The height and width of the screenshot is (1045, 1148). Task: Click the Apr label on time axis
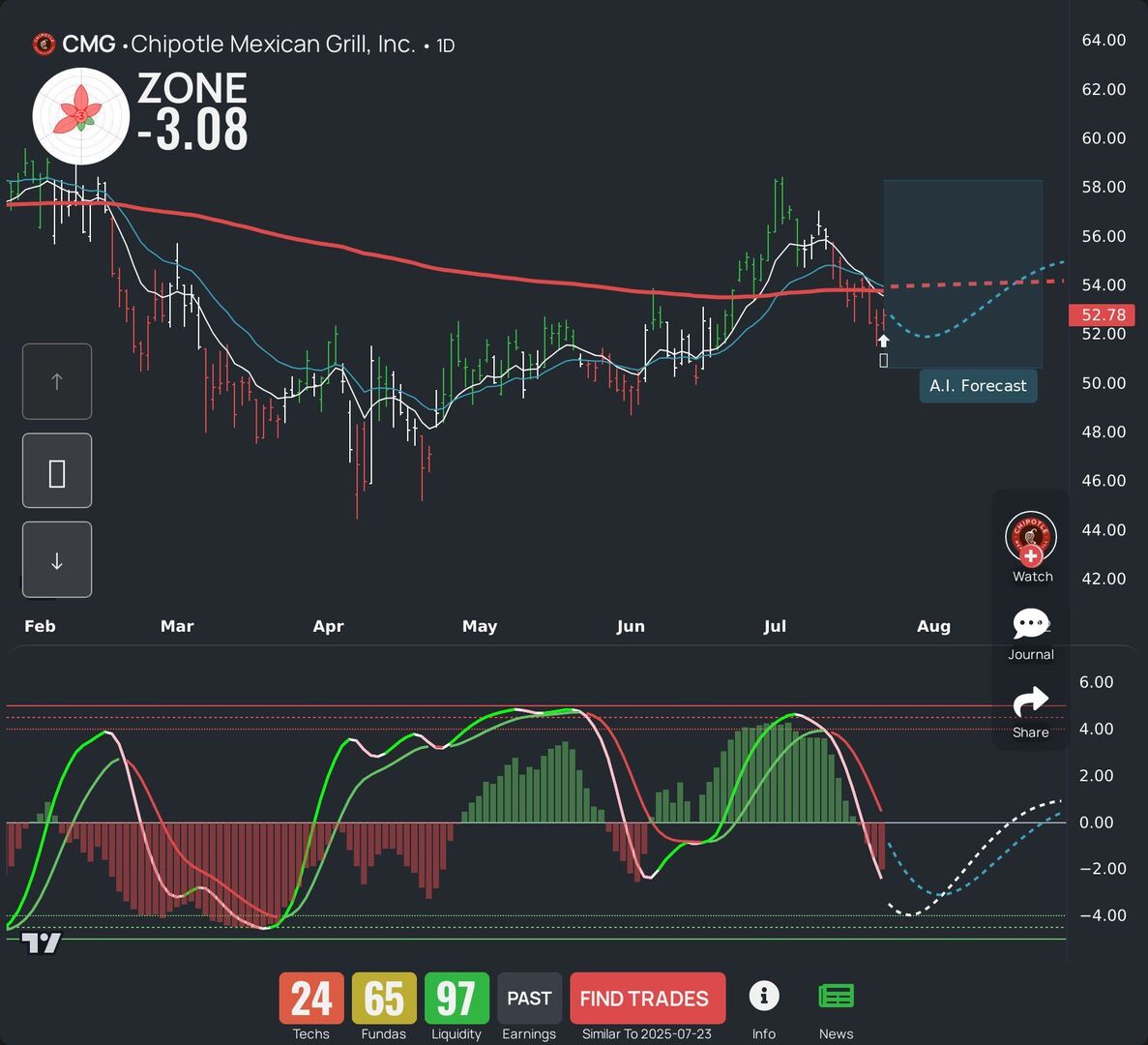coord(328,626)
